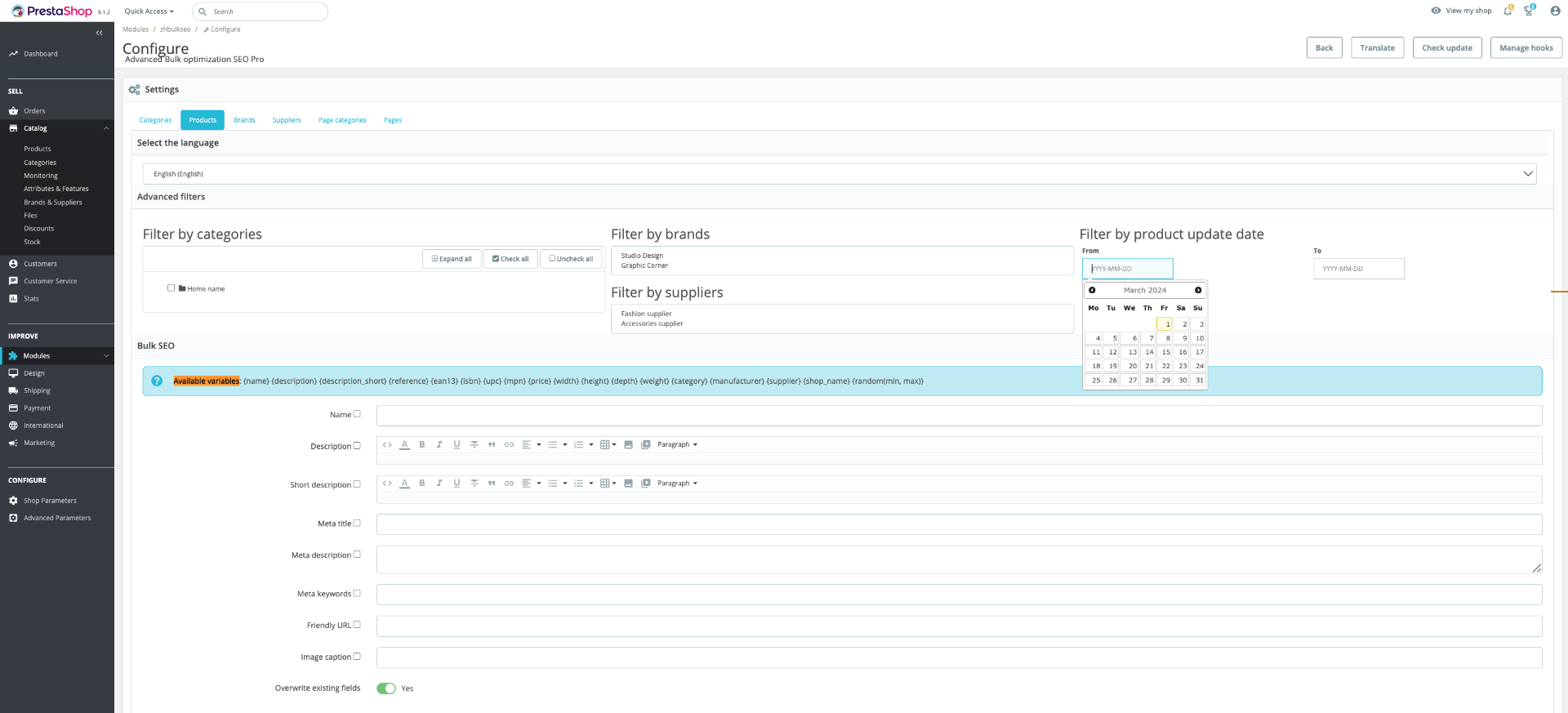Switch to the Categories tab
Viewport: 1568px width, 713px height.
(155, 120)
